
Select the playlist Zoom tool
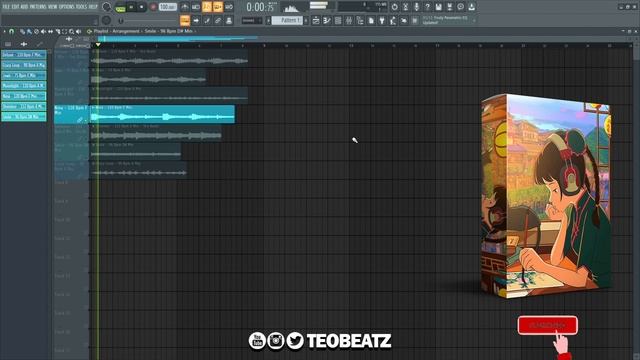point(71,31)
